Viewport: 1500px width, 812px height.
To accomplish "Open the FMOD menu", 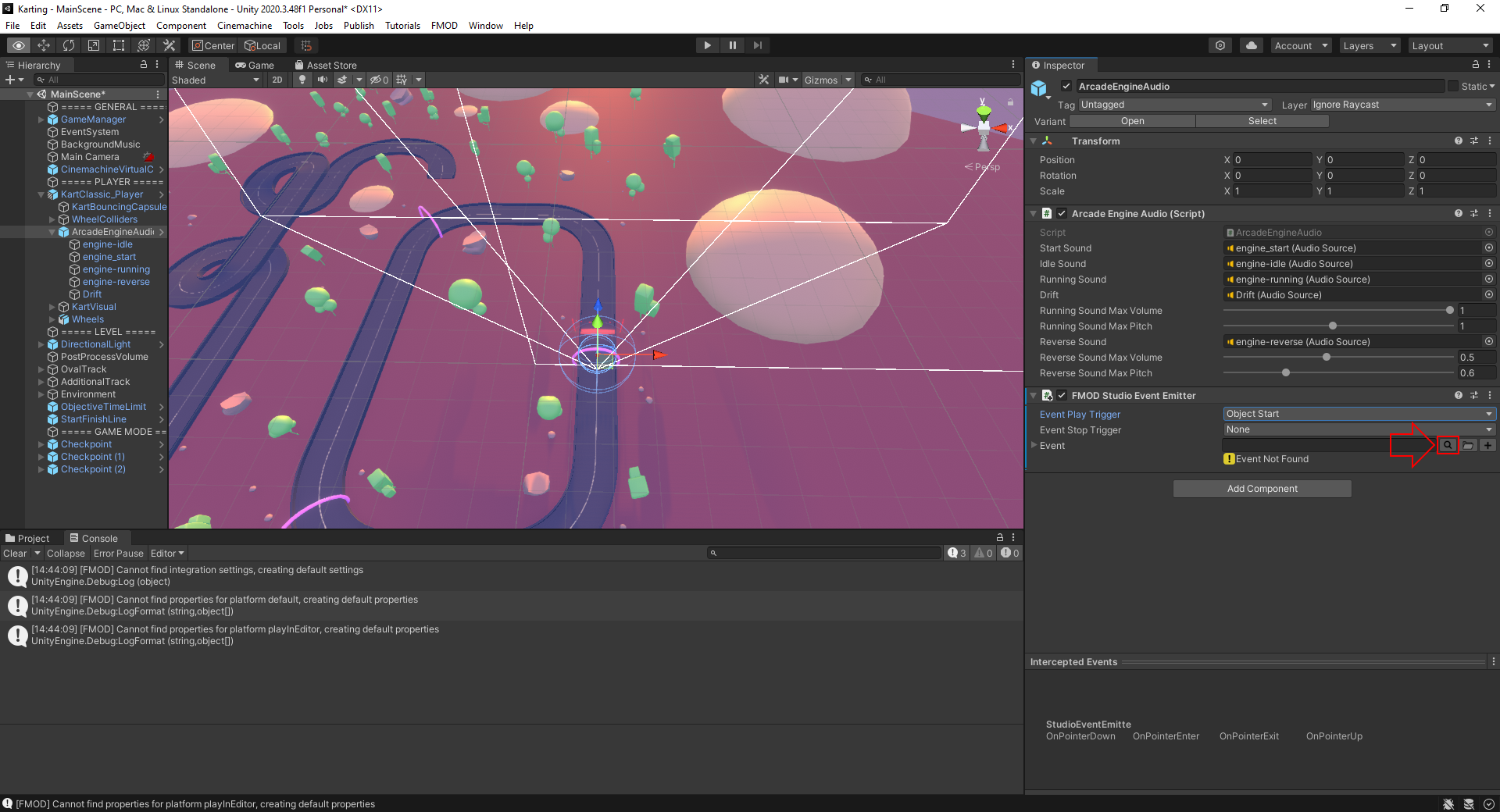I will pos(444,26).
